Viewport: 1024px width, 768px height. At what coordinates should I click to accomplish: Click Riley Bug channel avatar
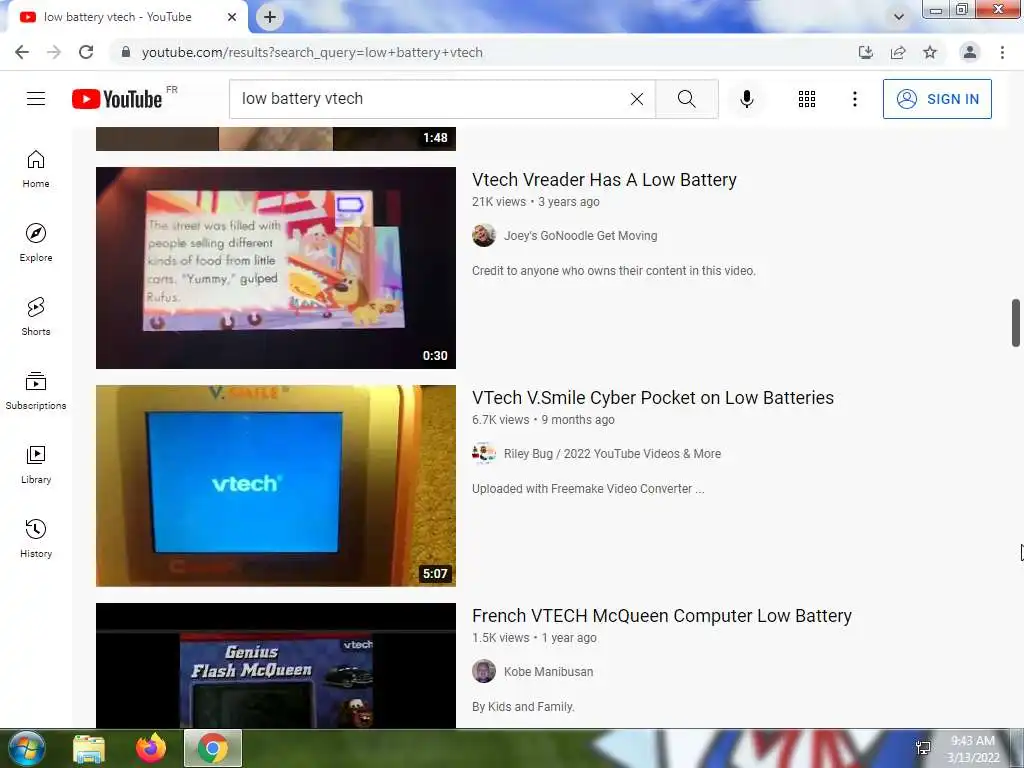tap(484, 454)
